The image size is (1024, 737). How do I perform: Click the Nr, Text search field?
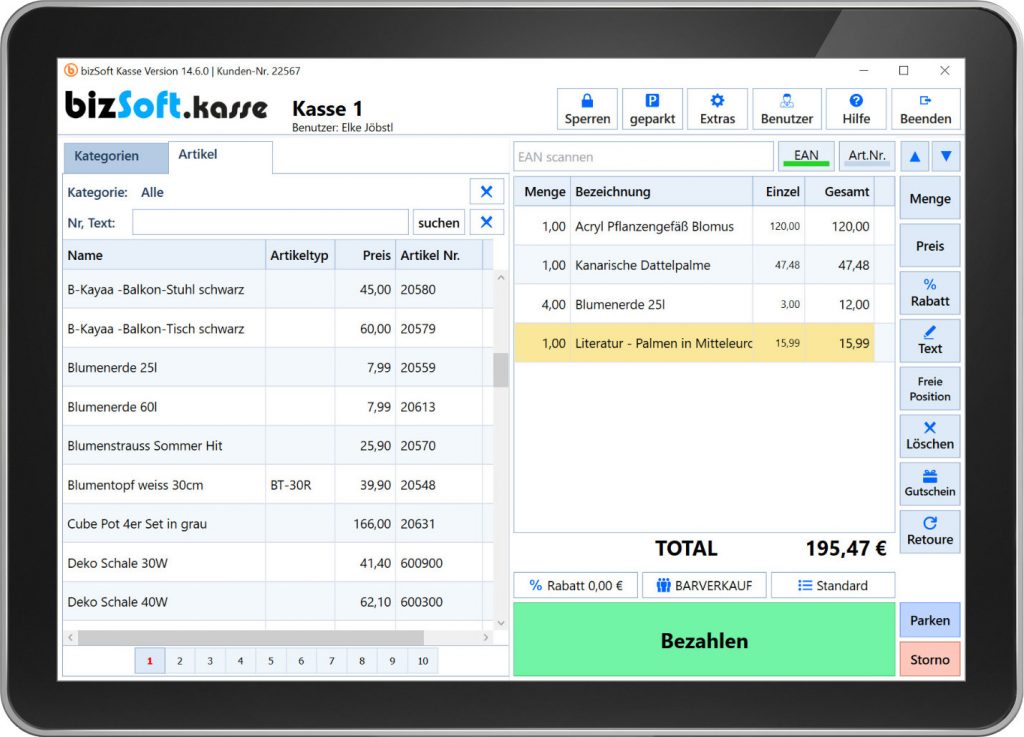[x=270, y=223]
